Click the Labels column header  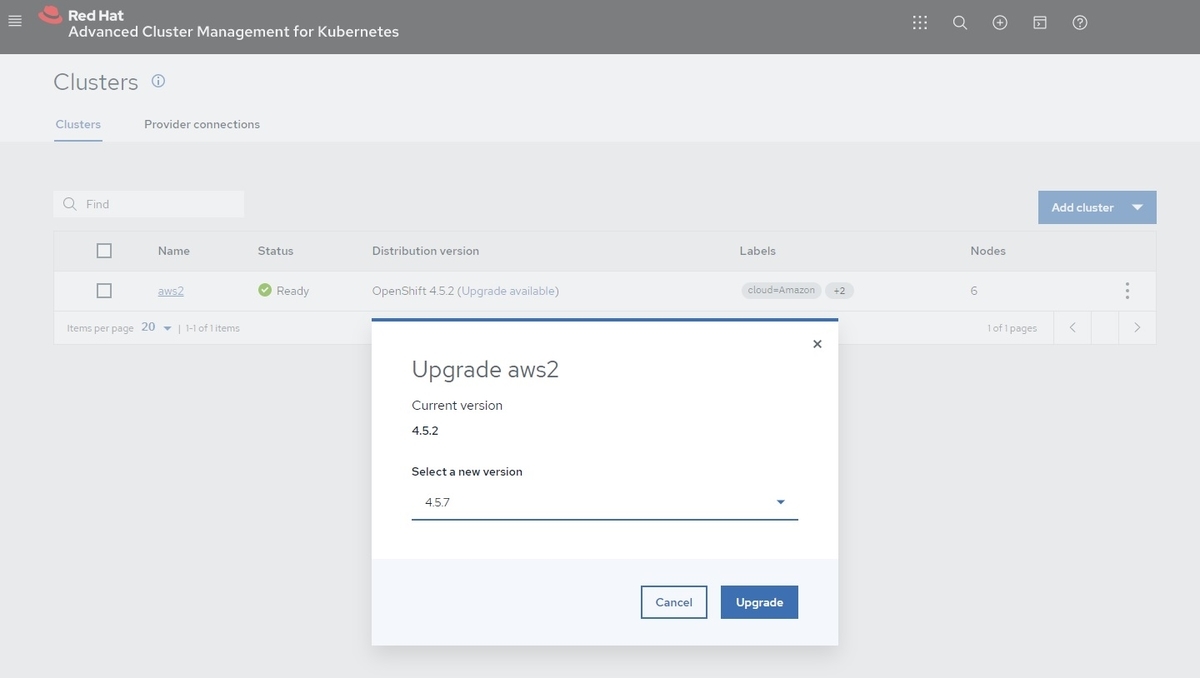758,251
